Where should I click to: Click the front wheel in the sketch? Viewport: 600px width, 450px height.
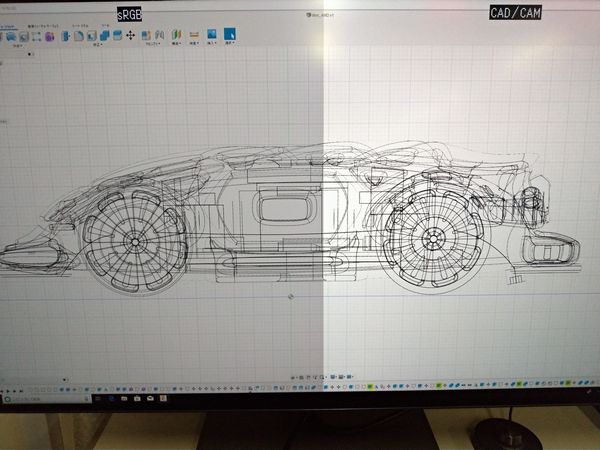(133, 241)
